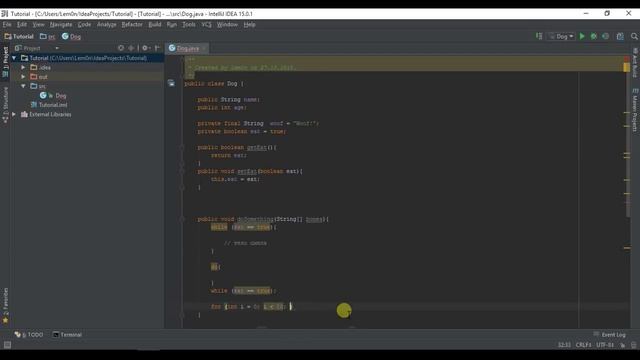640x360 pixels.
Task: Open the File menu
Action: (x=7, y=24)
